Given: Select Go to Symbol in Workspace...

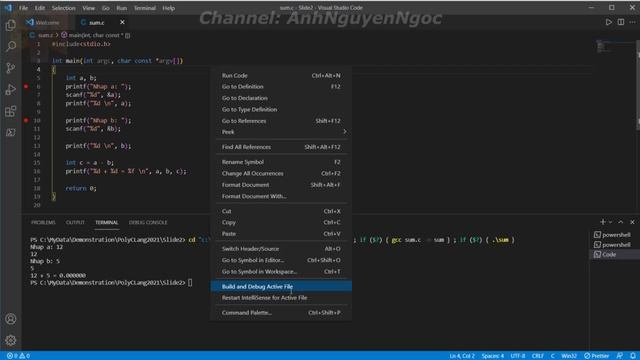Looking at the screenshot, I should (281, 271).
